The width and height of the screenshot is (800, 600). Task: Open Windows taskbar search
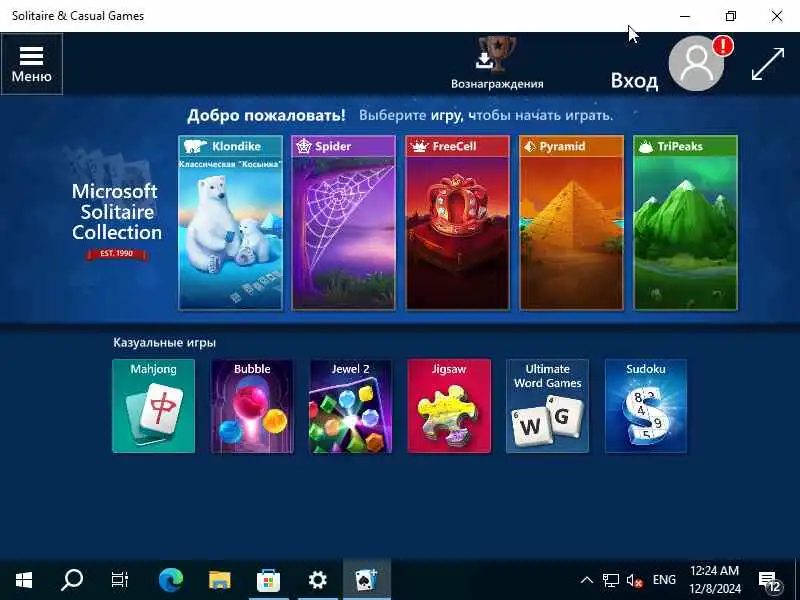point(72,580)
